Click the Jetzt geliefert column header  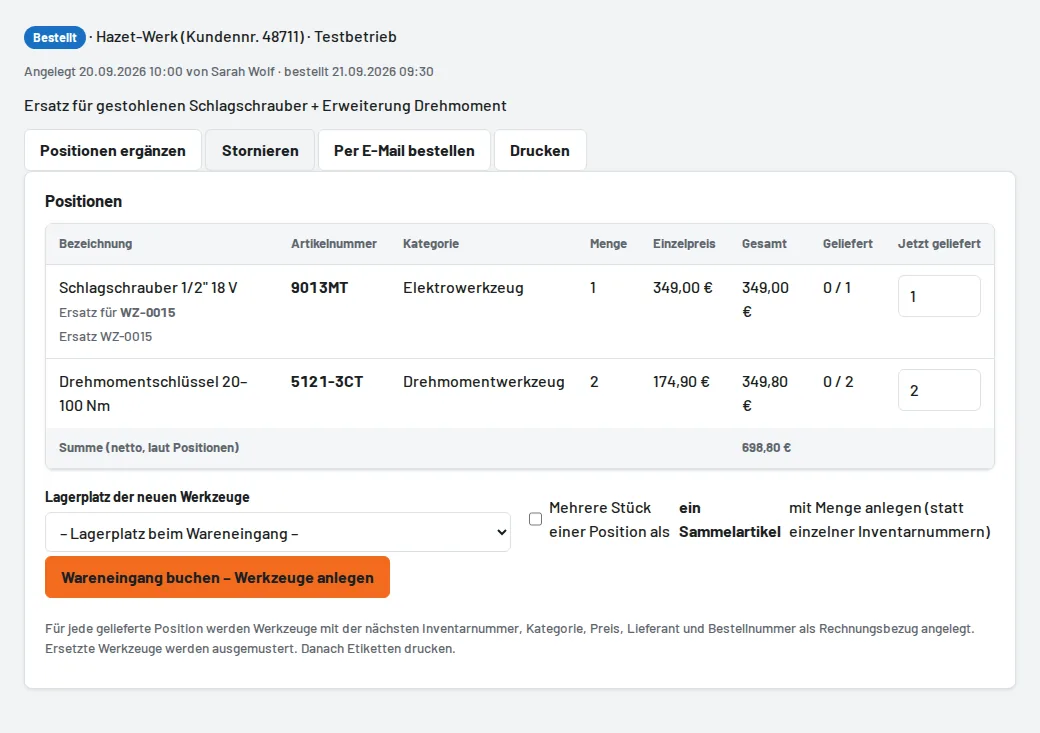tap(939, 243)
